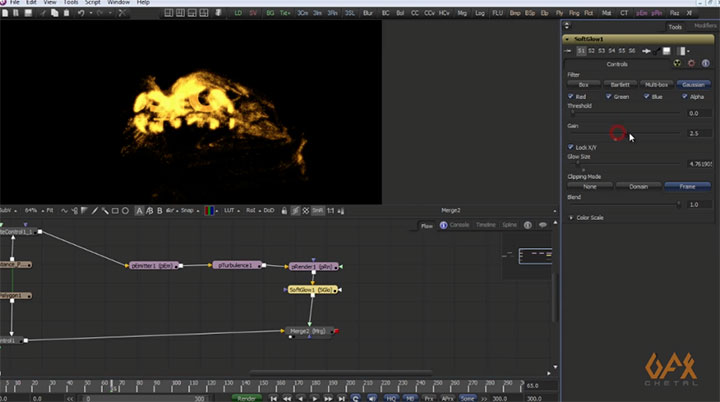Click the blue info icon in Controls
Viewport: 720px width, 402px height.
click(x=705, y=63)
